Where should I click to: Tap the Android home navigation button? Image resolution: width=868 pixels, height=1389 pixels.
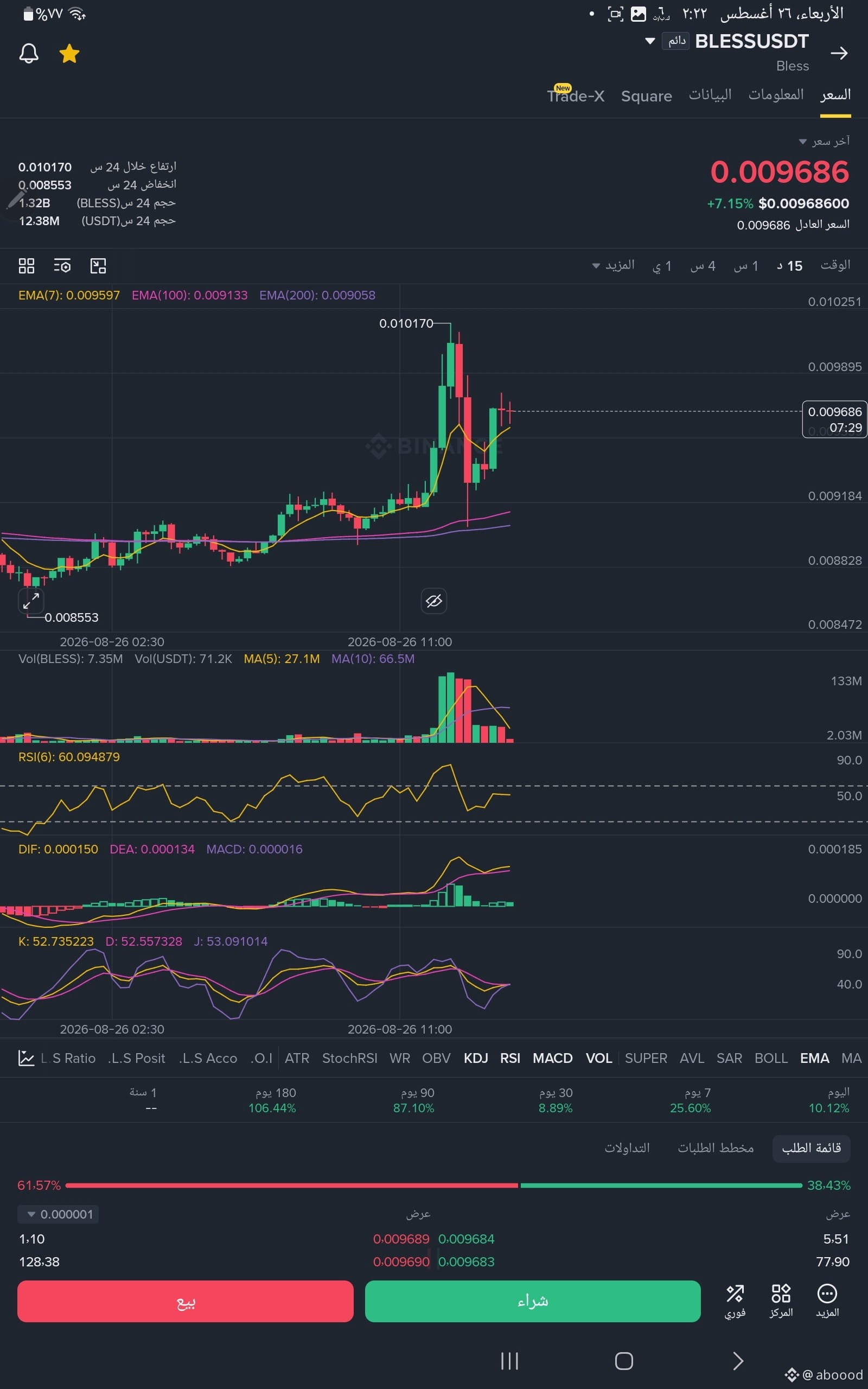623,1361
